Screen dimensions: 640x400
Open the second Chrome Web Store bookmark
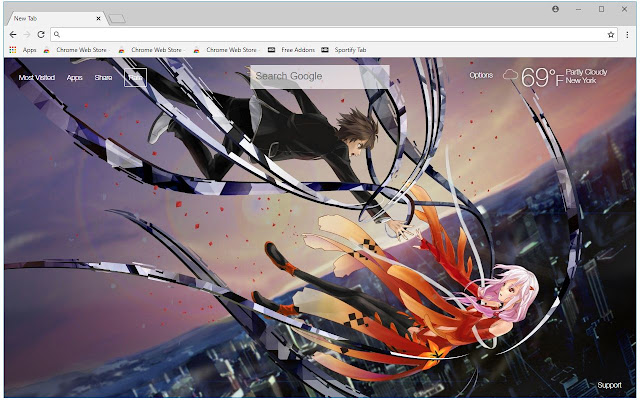point(151,50)
